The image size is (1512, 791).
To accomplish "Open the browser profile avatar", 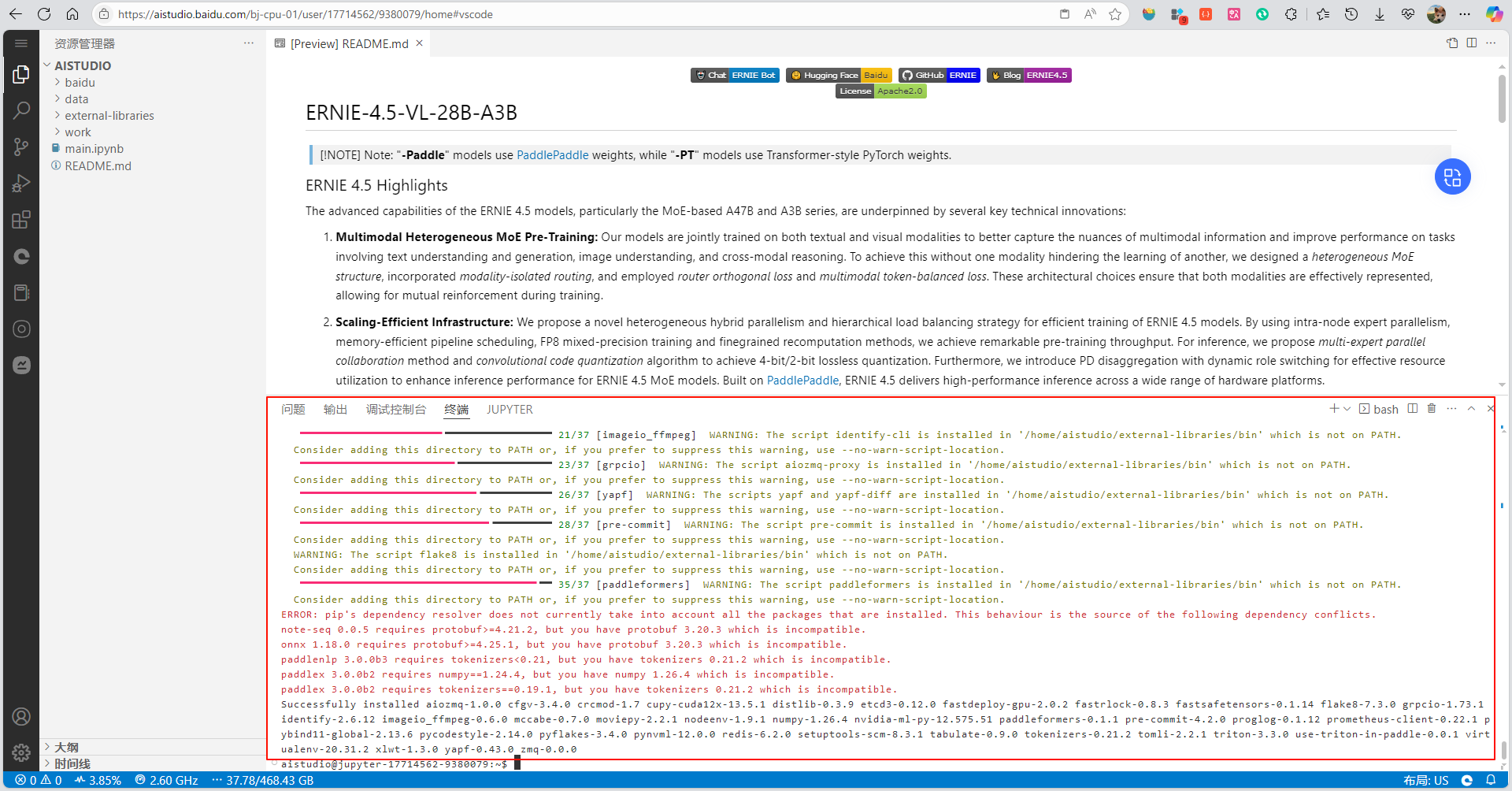I will (1436, 14).
